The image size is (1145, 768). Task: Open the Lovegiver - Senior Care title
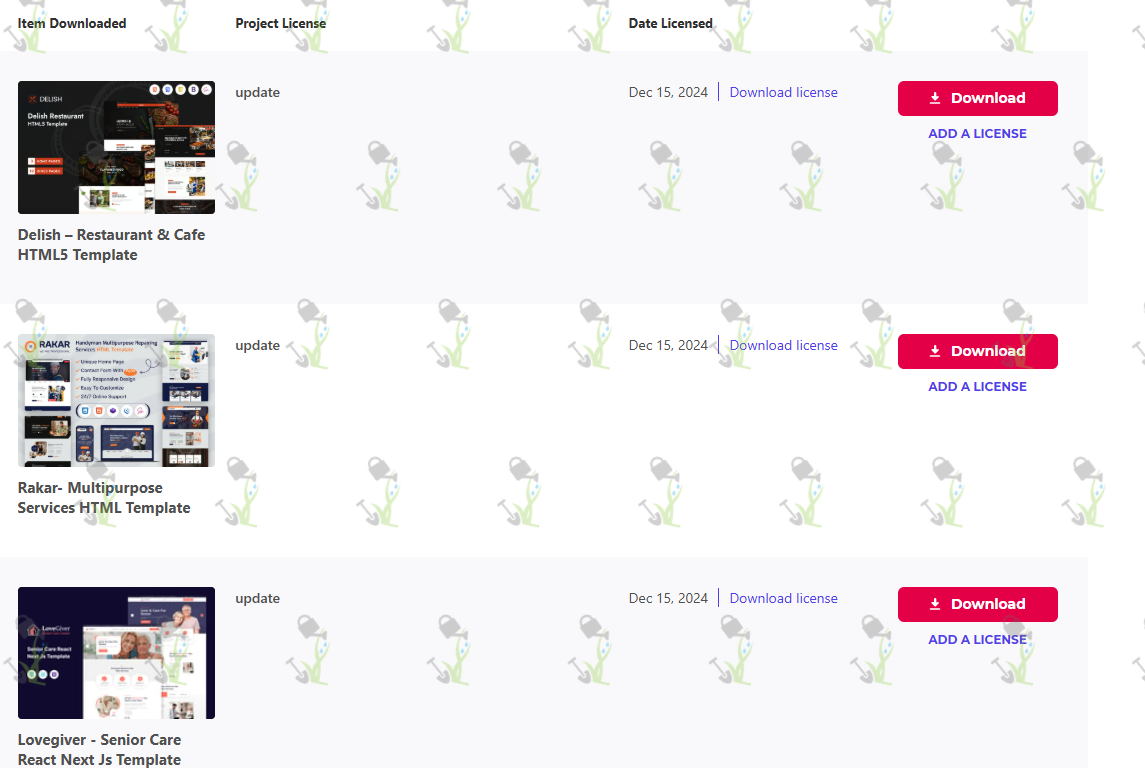click(99, 750)
